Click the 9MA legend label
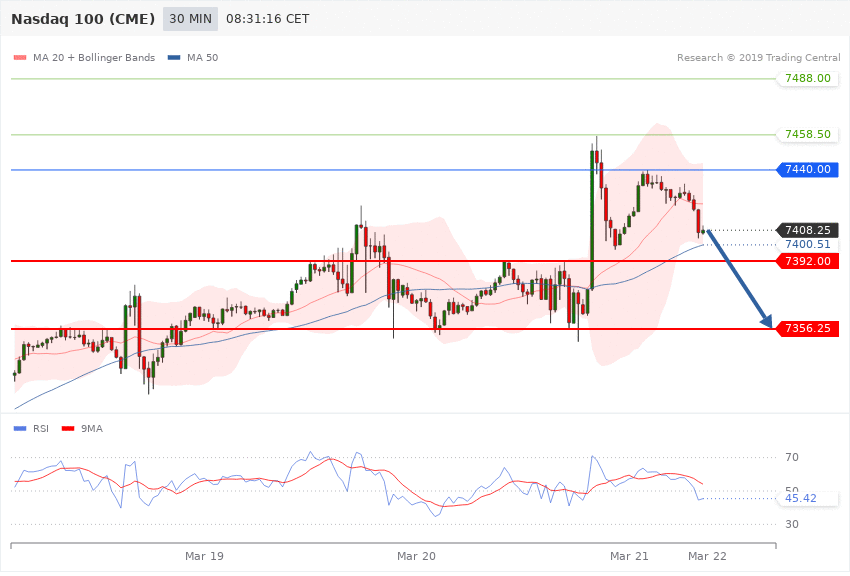The width and height of the screenshot is (850, 576). tap(92, 429)
